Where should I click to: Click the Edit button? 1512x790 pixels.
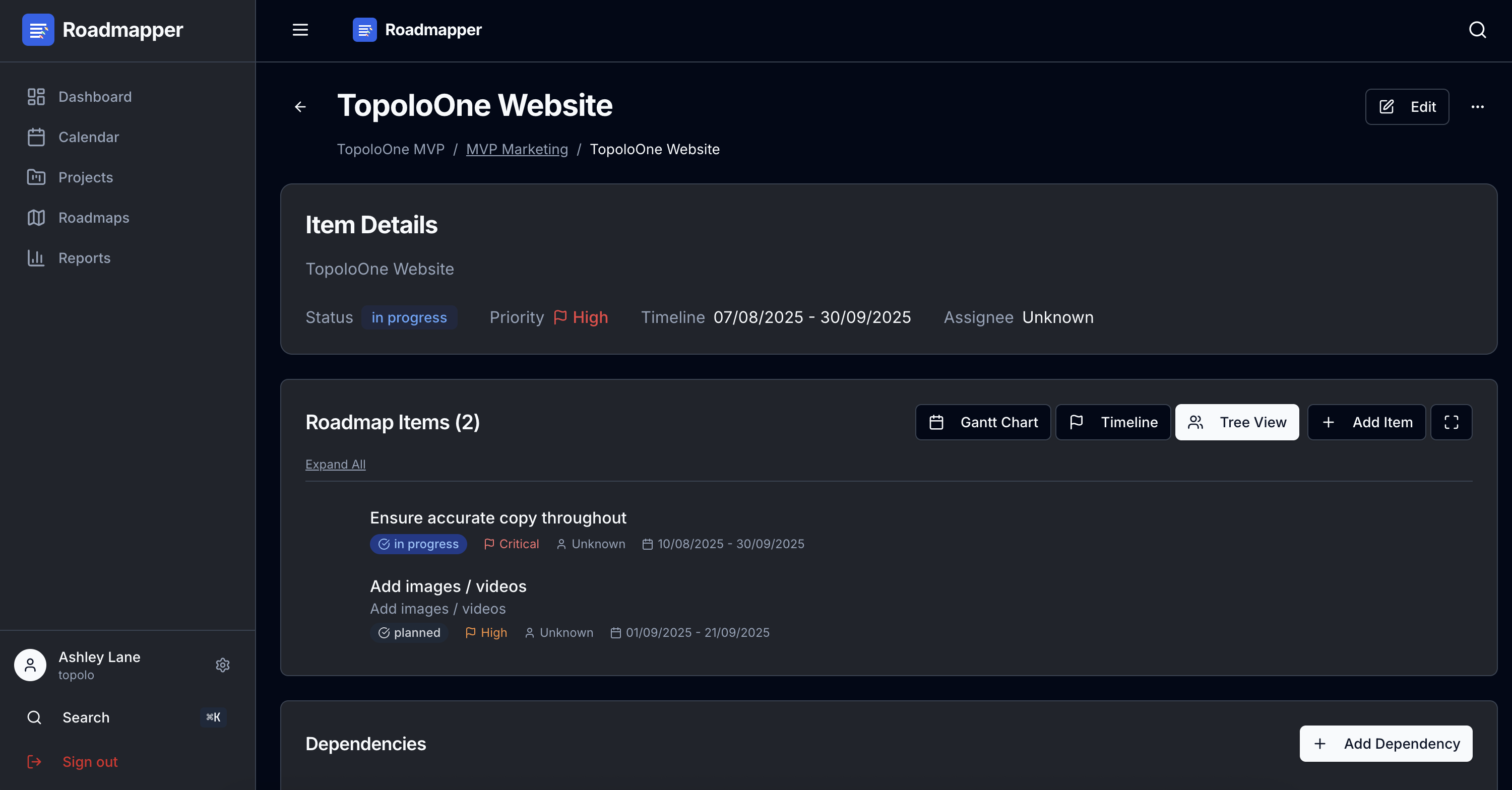(x=1406, y=107)
